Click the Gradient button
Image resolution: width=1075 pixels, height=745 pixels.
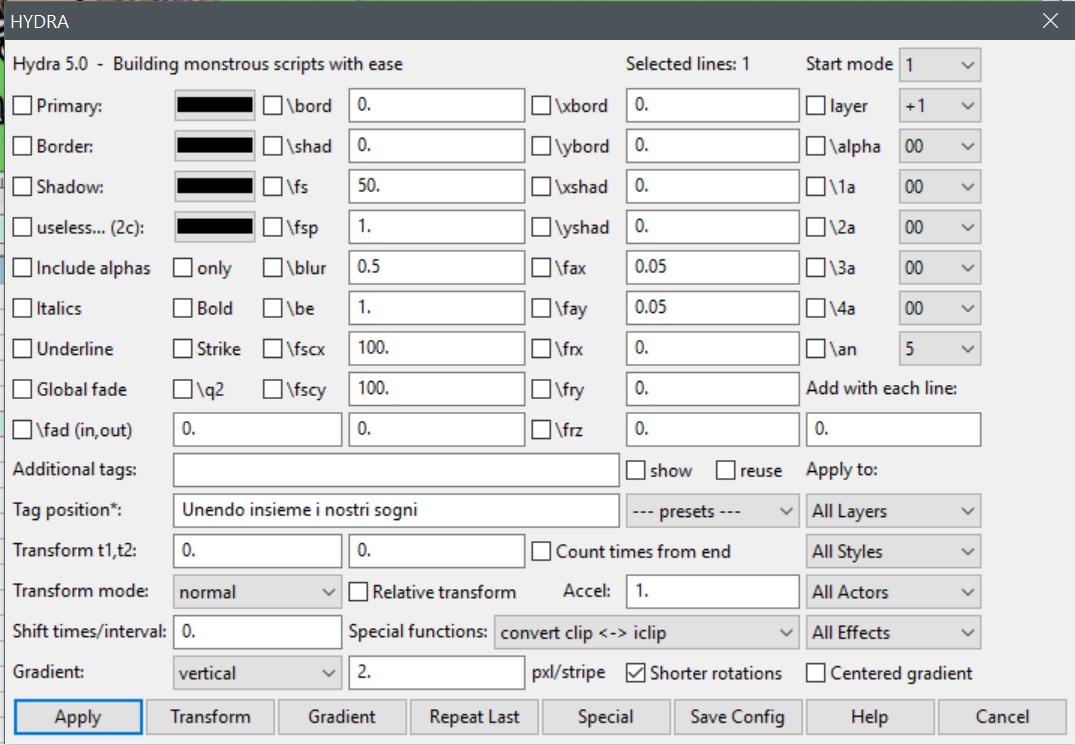[342, 717]
